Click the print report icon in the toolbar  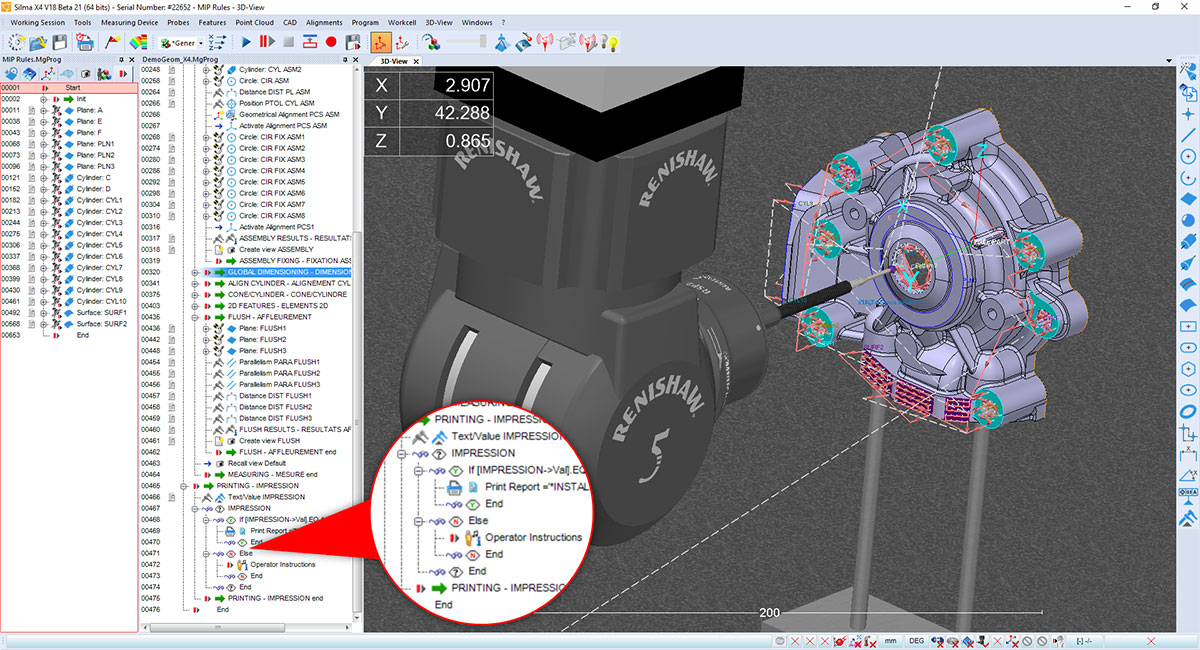(x=85, y=42)
